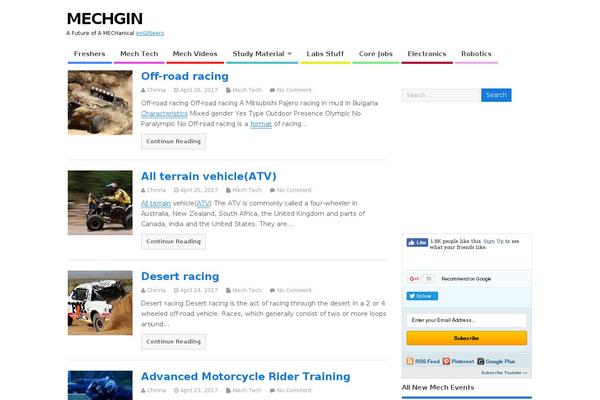Open the Mech Videos menu tab
Viewport: 600px width, 400px height.
[195, 54]
